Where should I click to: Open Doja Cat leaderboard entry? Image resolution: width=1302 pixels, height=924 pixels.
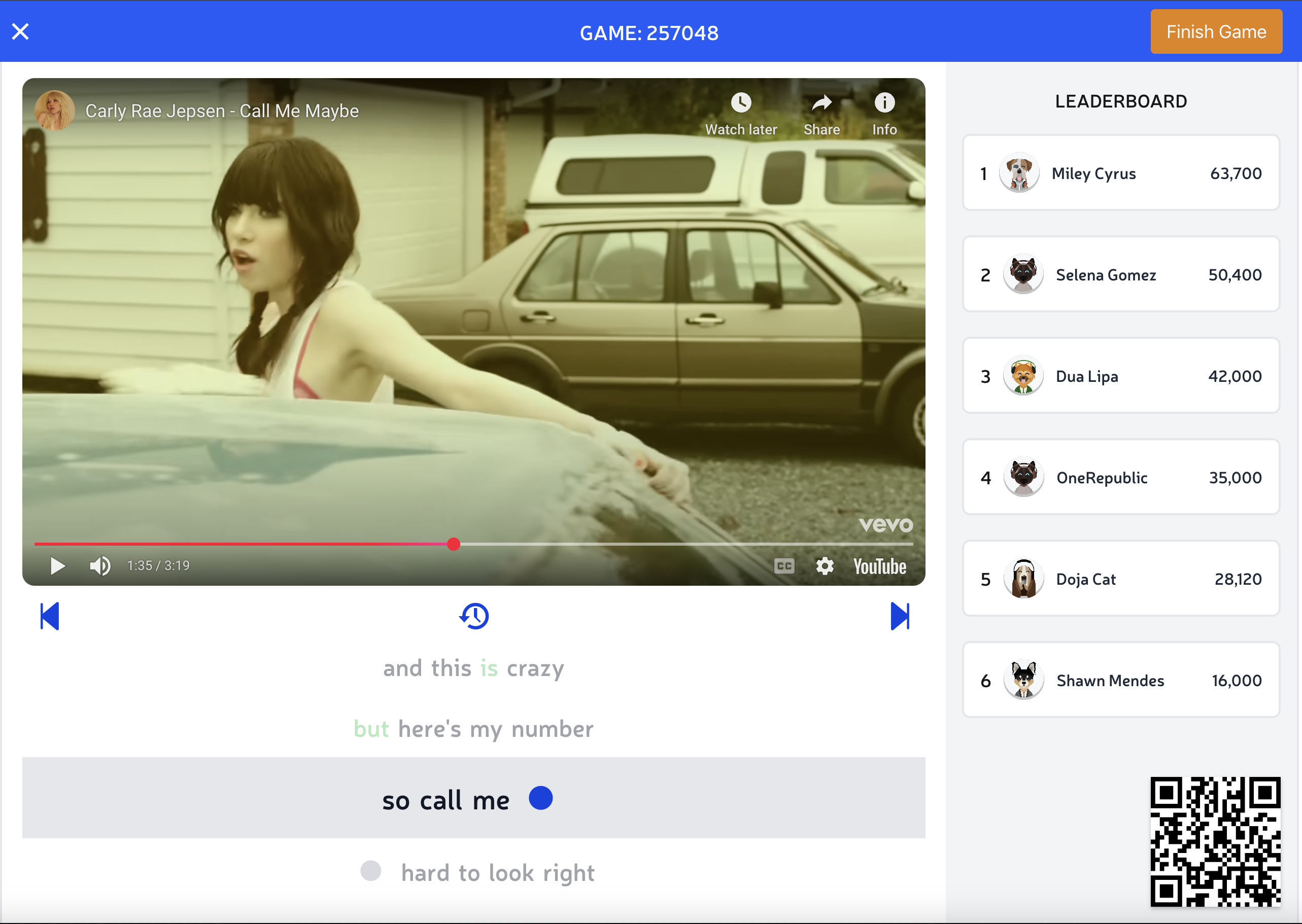click(1120, 579)
